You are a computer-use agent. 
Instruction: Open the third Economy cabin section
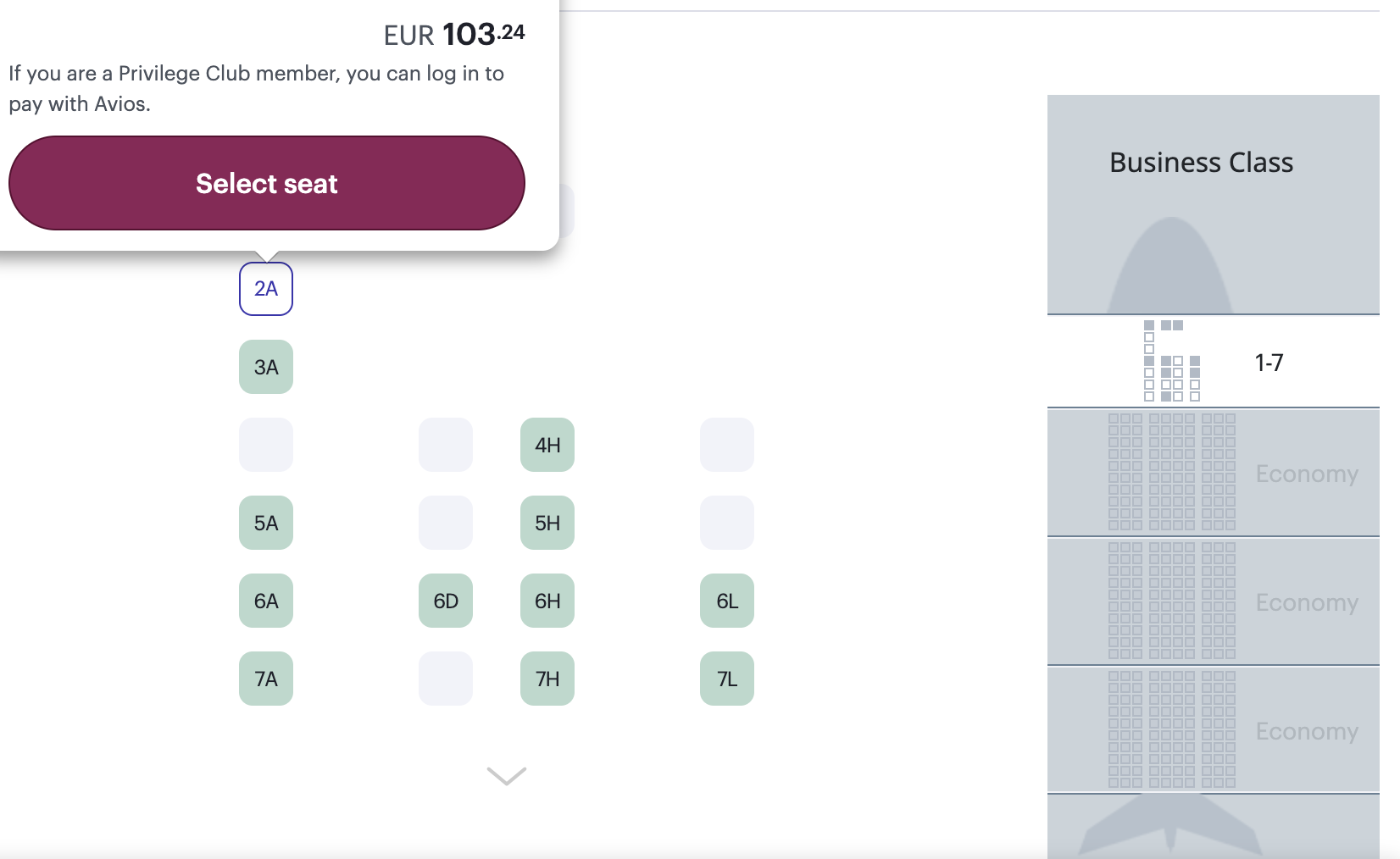(x=1213, y=730)
